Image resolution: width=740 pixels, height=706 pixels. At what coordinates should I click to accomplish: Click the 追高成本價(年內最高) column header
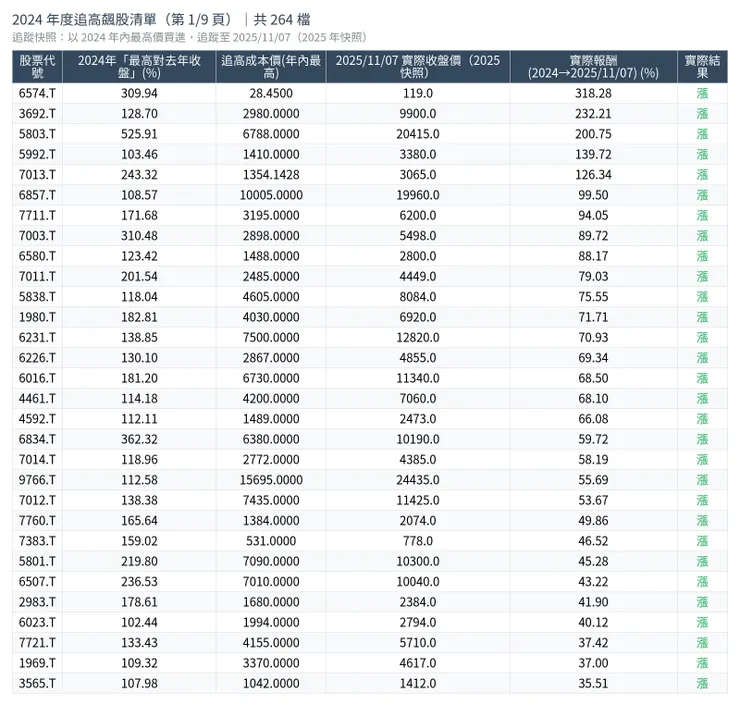coord(271,67)
